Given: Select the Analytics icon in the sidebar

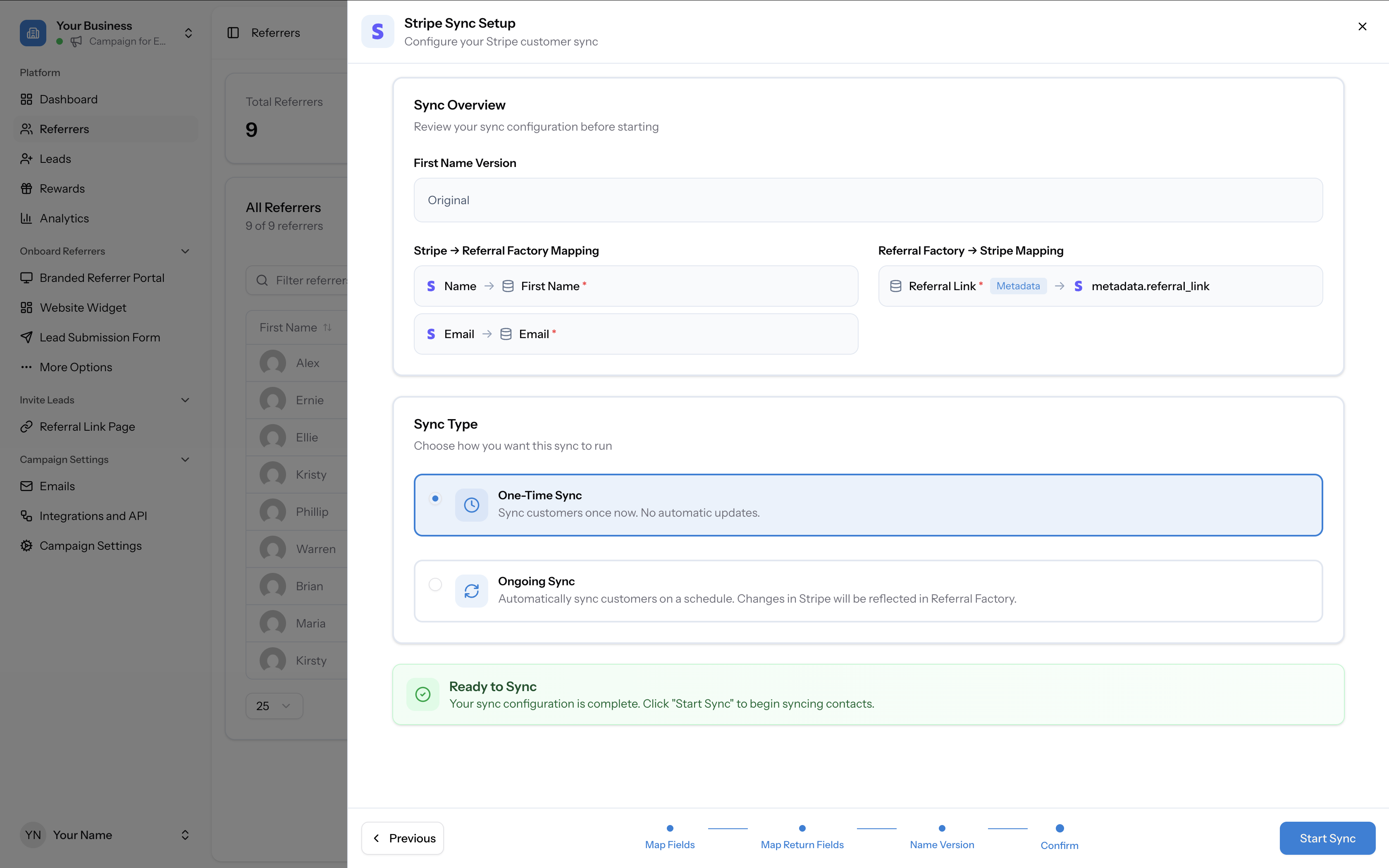Looking at the screenshot, I should [26, 217].
